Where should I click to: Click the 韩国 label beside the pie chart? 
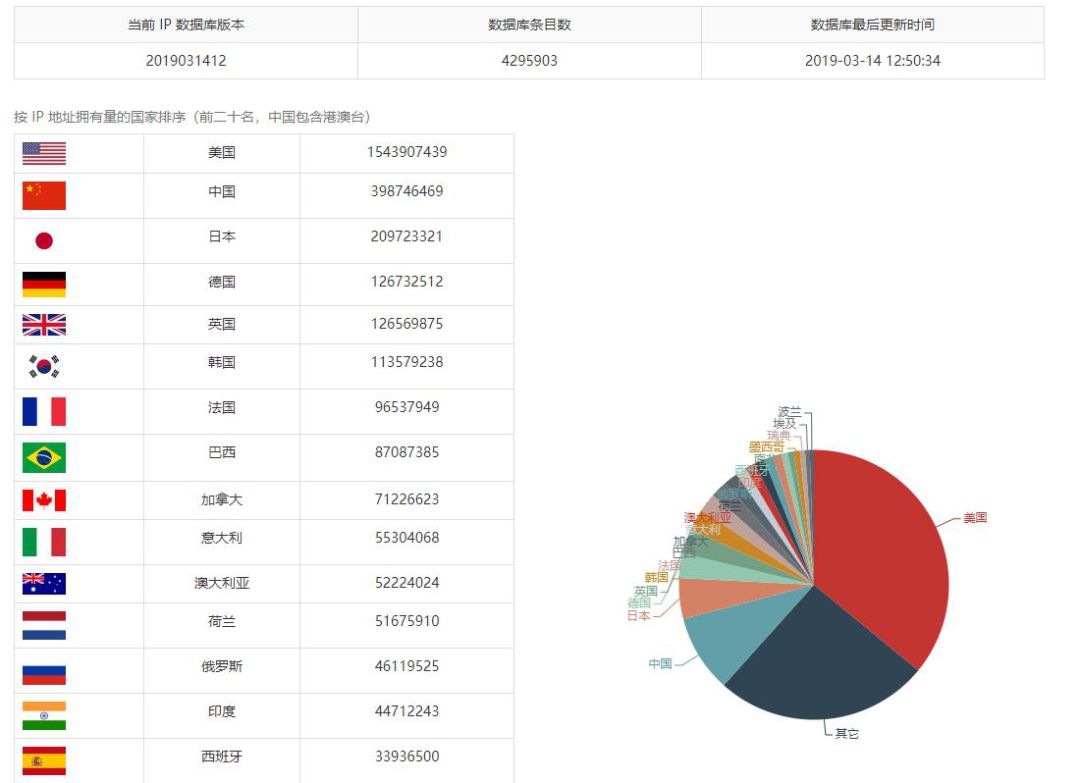[656, 577]
